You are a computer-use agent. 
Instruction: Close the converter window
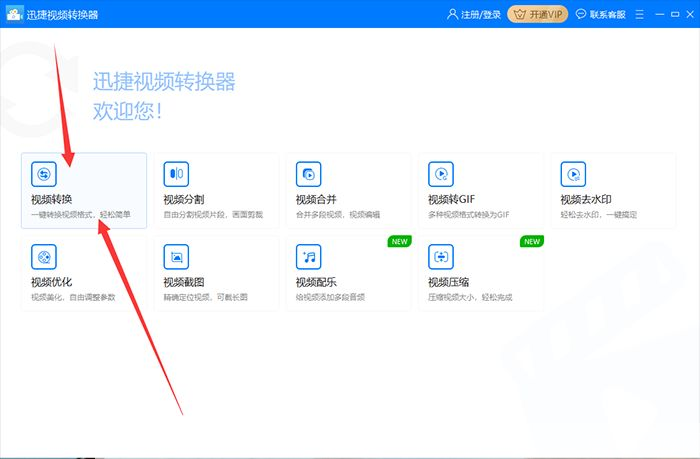point(690,15)
